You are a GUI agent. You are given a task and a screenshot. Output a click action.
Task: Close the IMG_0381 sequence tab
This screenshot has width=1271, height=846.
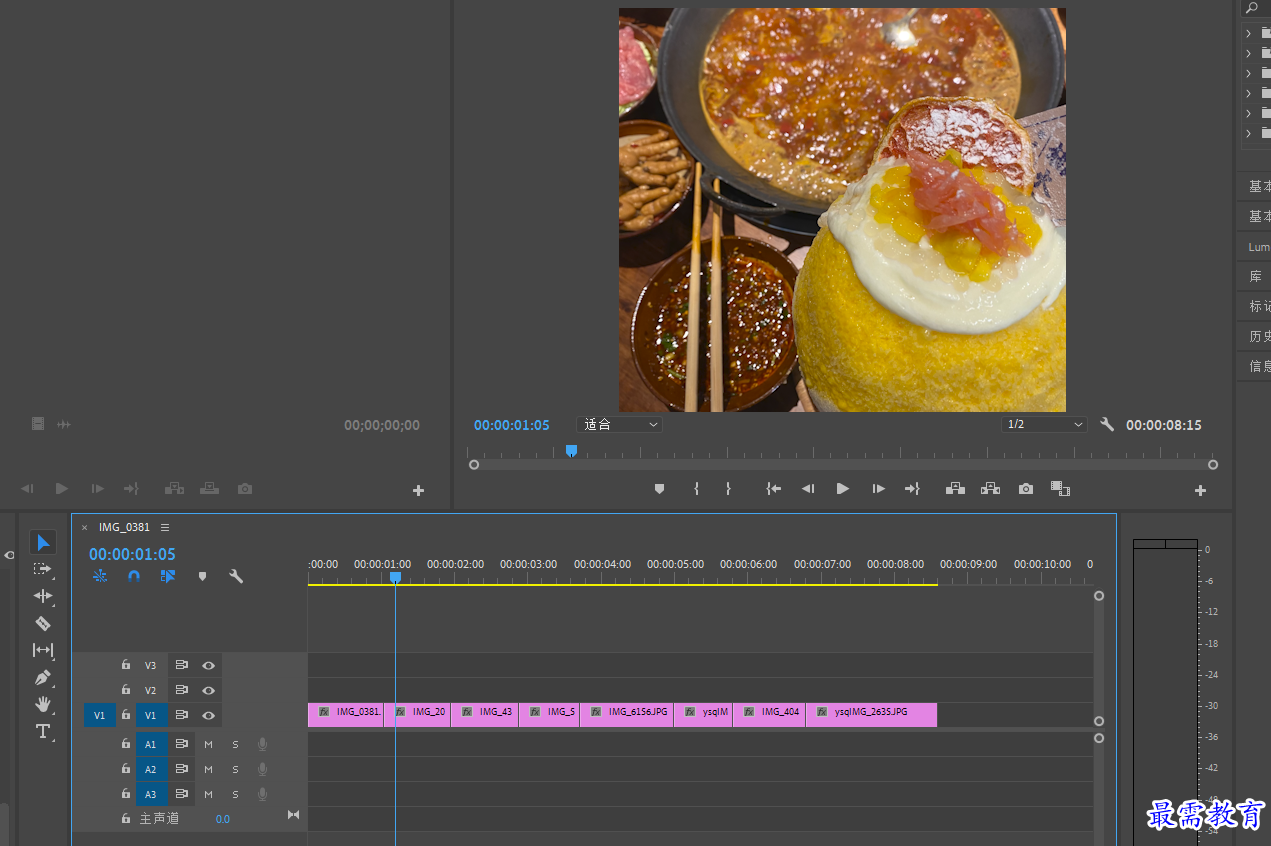[85, 527]
